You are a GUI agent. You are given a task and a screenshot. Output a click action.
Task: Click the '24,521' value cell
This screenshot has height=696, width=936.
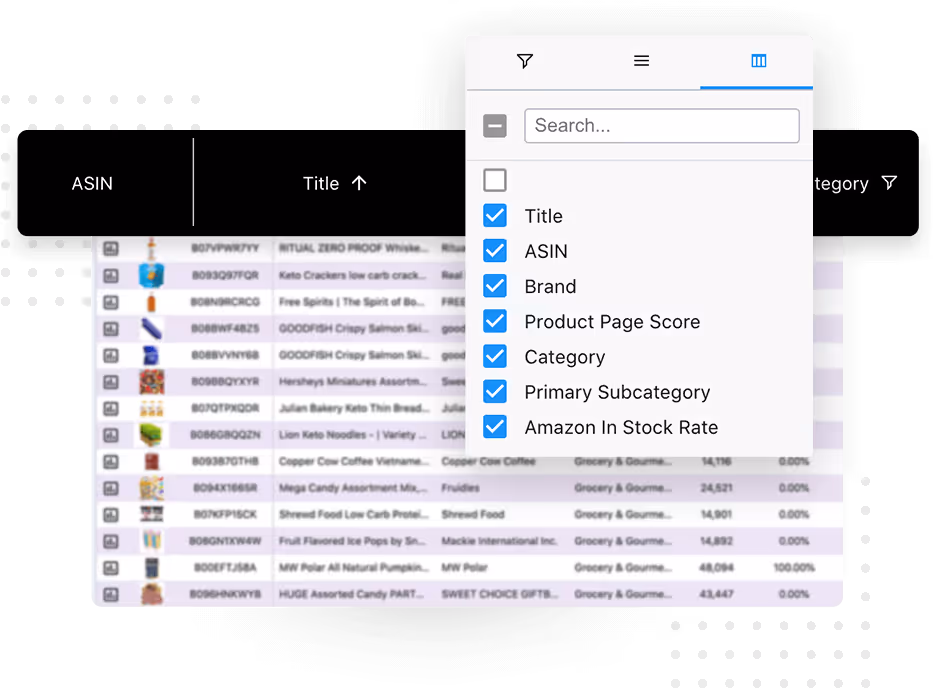point(716,488)
